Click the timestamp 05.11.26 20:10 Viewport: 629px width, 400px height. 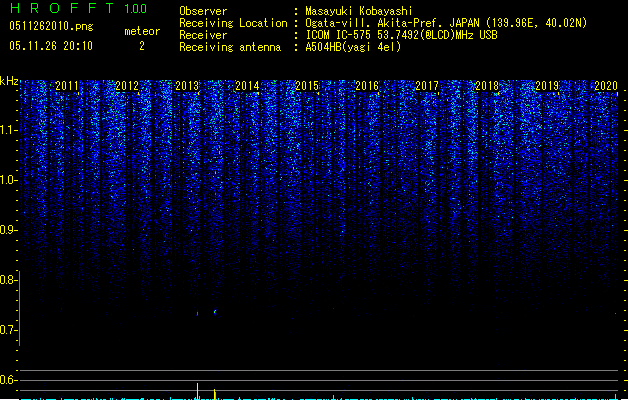tap(51, 46)
